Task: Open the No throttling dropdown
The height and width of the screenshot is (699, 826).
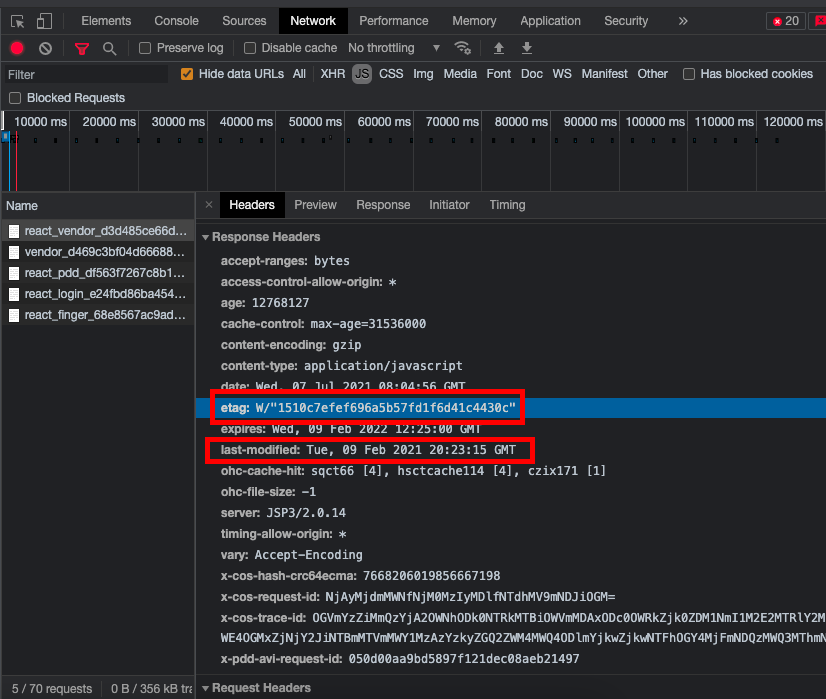Action: coord(394,48)
